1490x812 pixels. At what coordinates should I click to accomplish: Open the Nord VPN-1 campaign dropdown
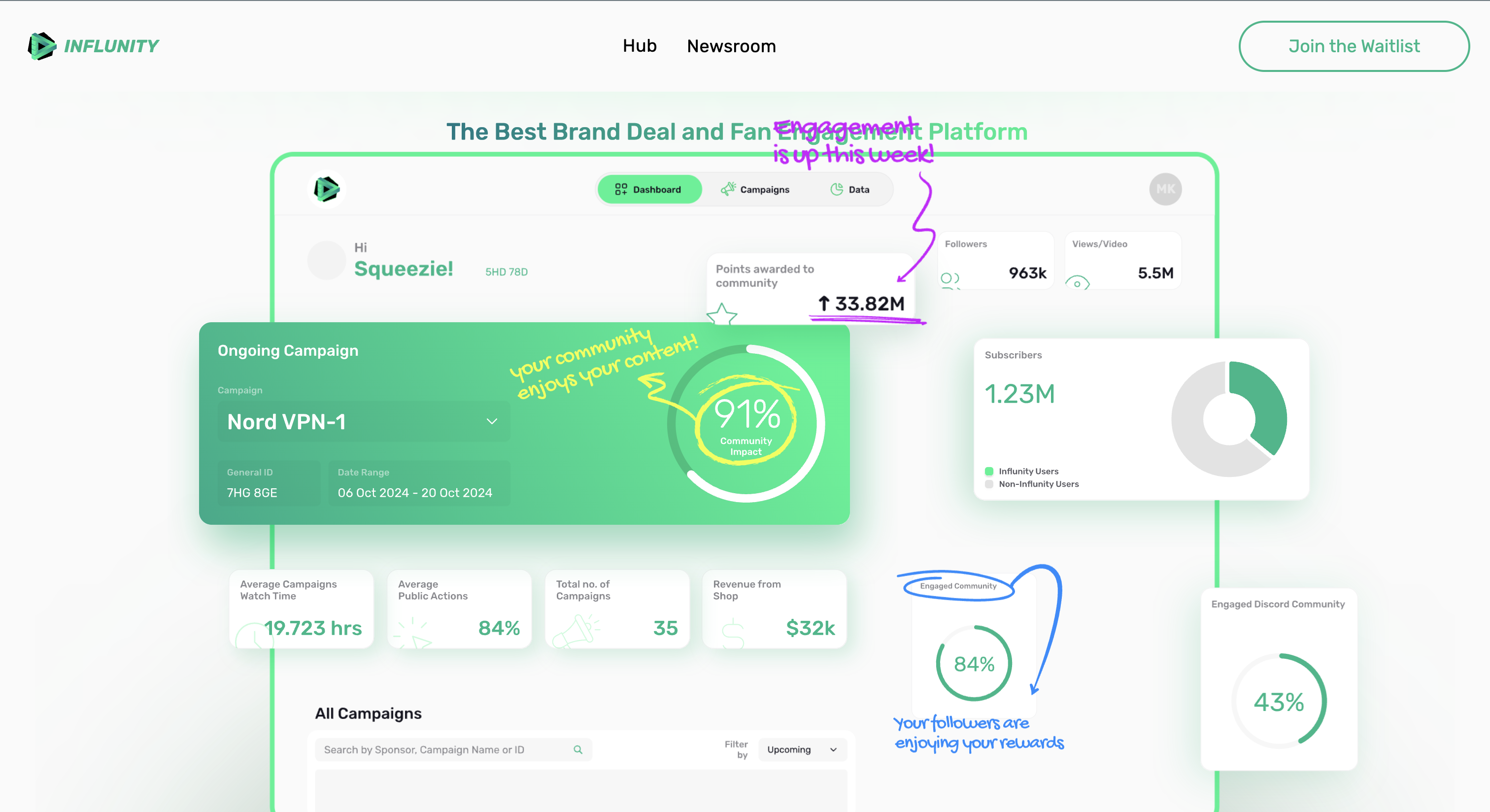tap(364, 422)
